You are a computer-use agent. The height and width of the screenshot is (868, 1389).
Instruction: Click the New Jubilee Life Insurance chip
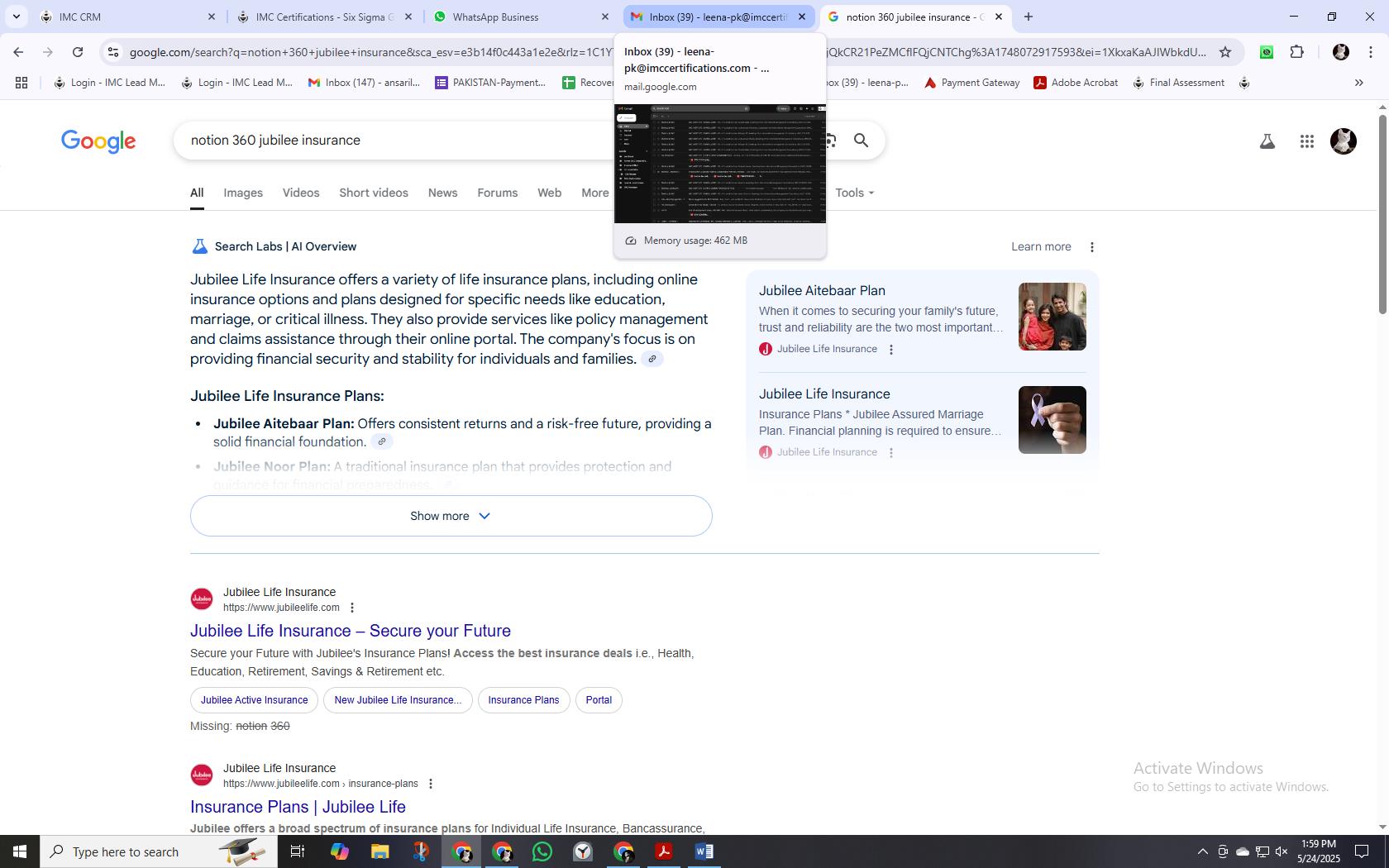pyautogui.click(x=398, y=700)
